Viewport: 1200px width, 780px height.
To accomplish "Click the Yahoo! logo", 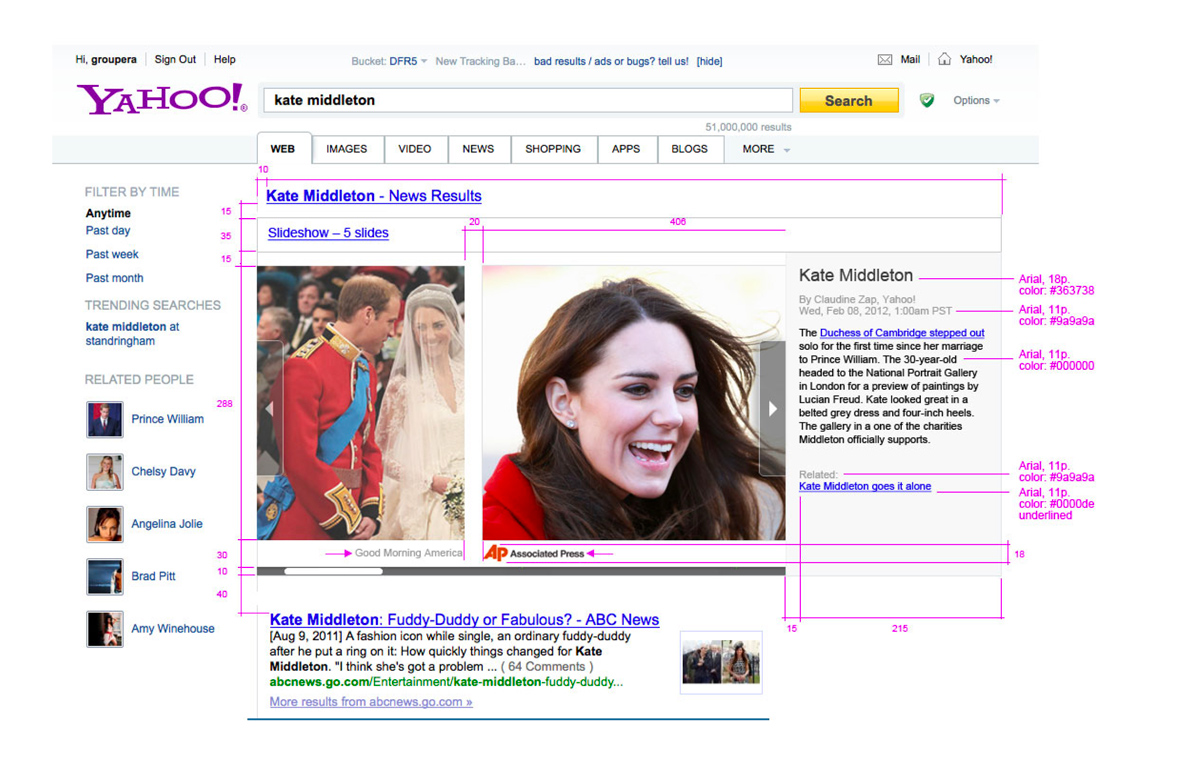I will pyautogui.click(x=160, y=100).
